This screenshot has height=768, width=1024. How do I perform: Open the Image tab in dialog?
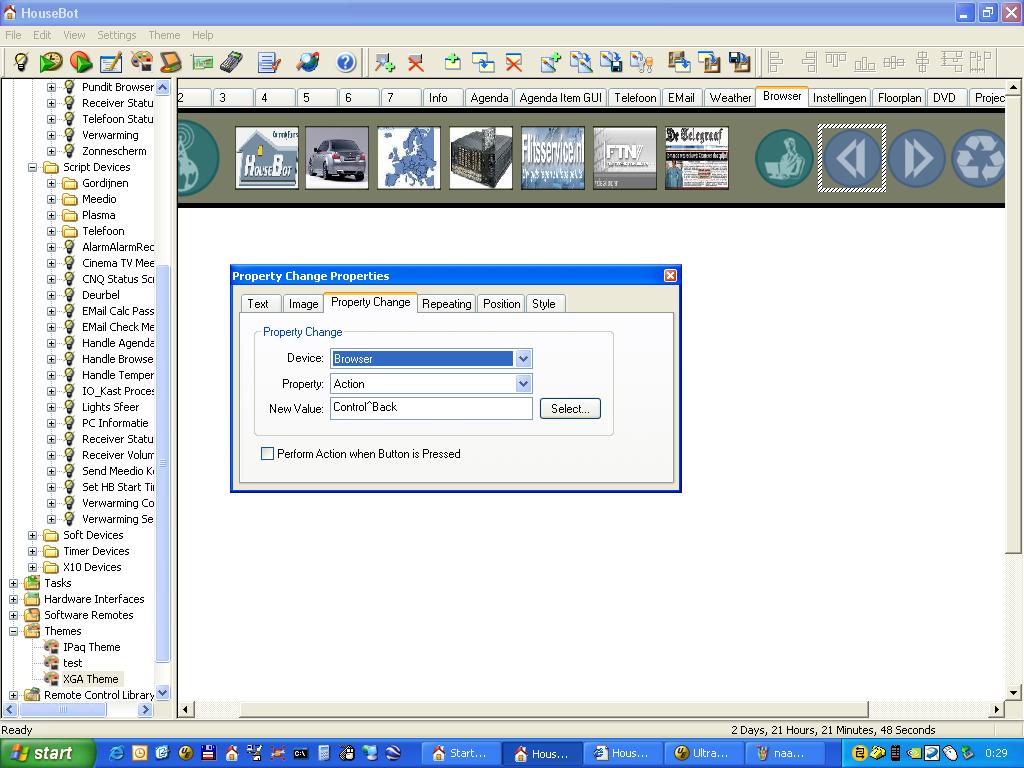tap(303, 304)
